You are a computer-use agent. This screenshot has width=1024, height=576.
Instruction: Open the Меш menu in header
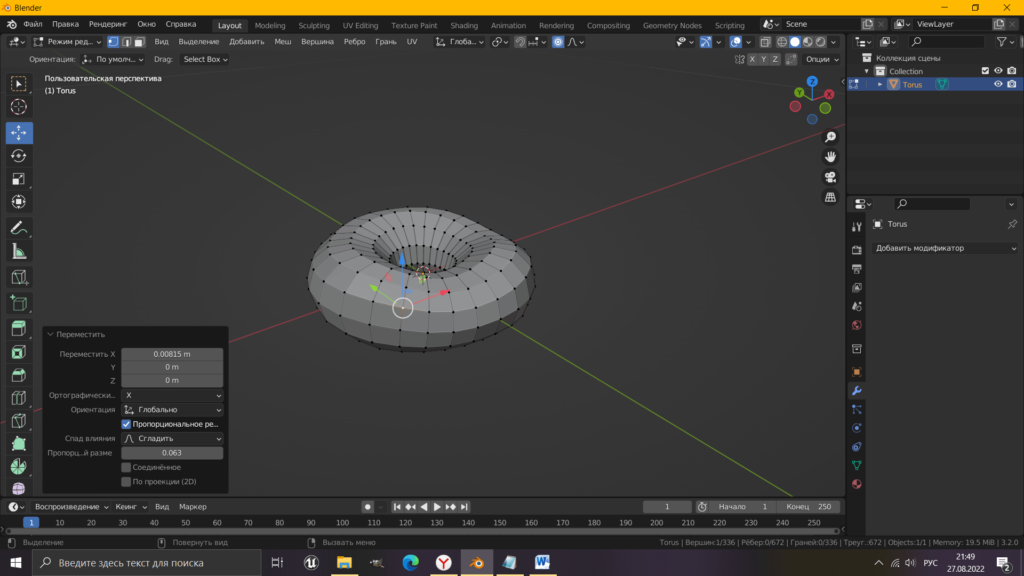point(283,42)
